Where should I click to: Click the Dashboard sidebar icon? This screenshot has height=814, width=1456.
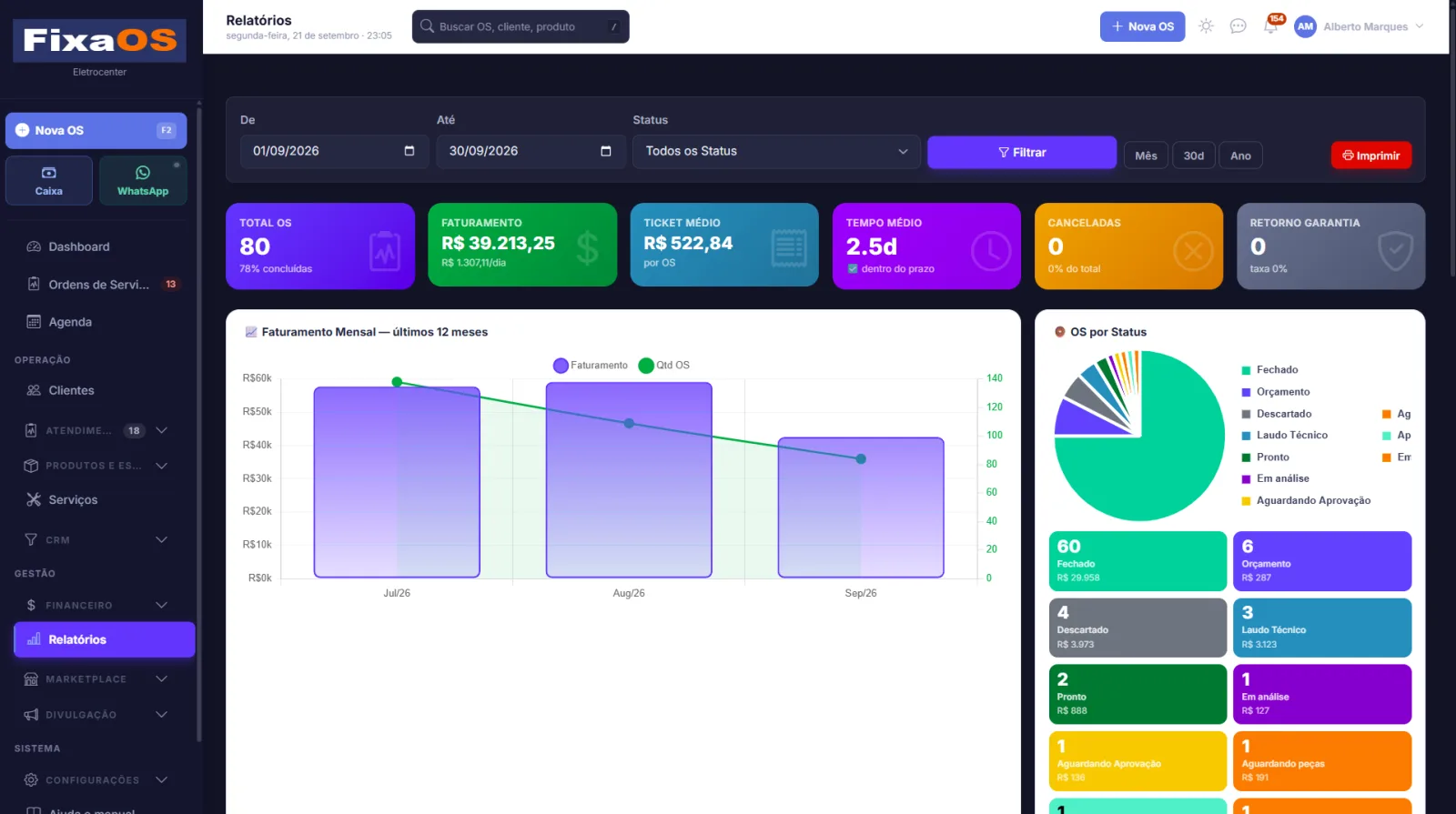[34, 246]
